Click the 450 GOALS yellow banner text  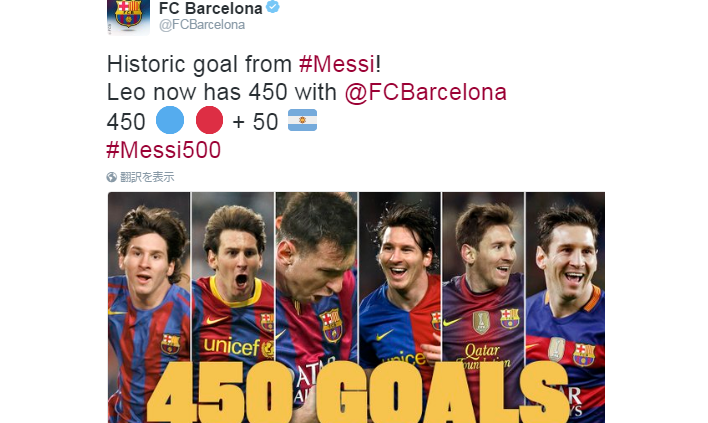coord(357,392)
